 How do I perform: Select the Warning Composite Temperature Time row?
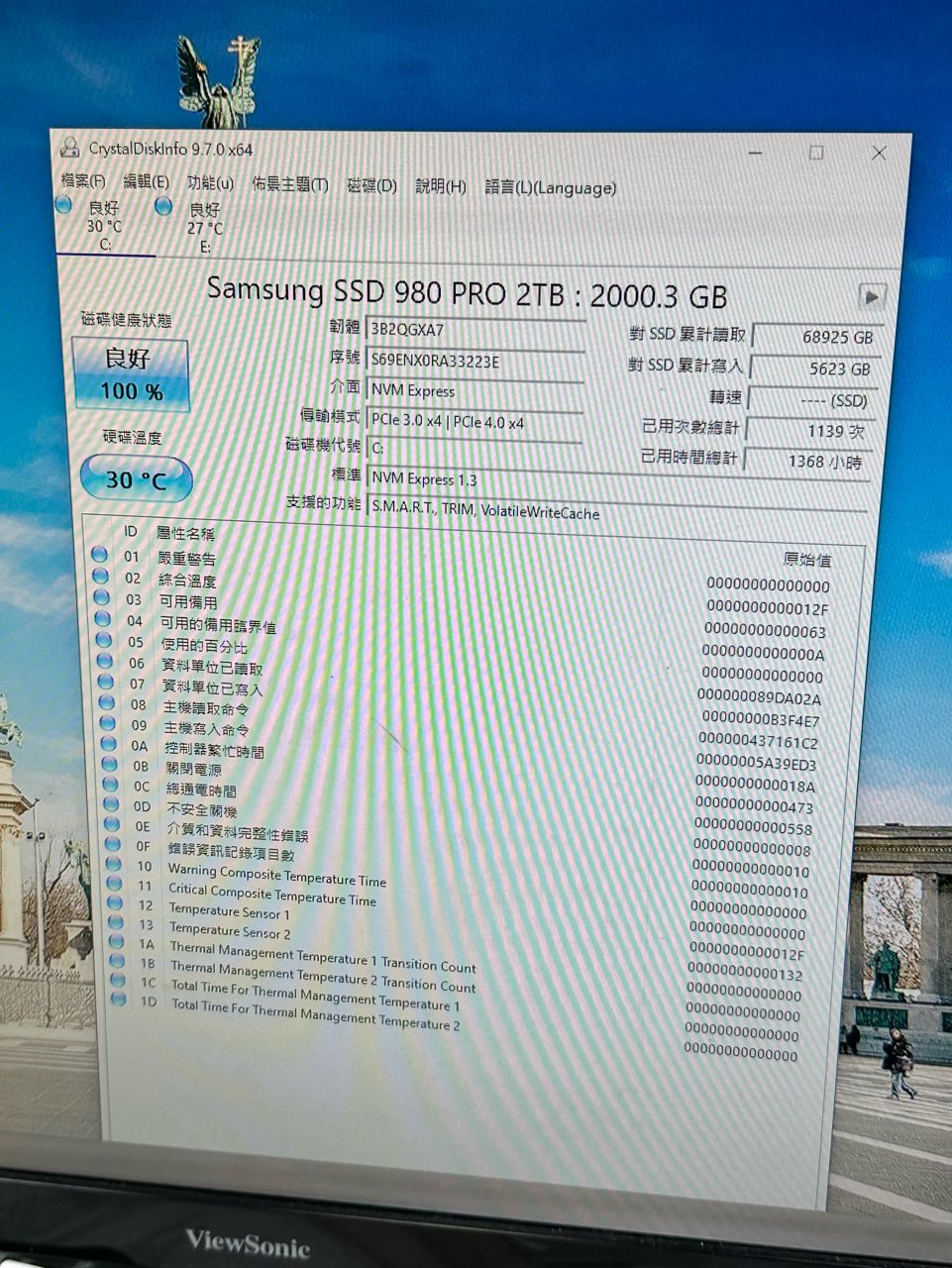(x=276, y=875)
